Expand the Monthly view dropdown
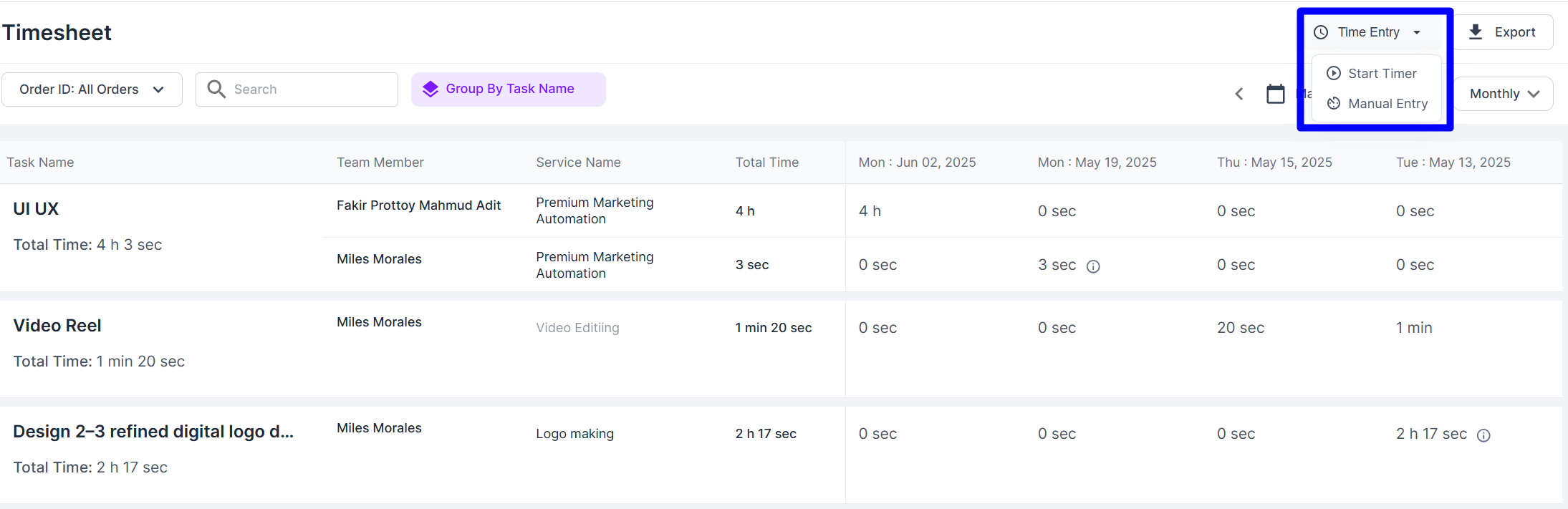This screenshot has width=1568, height=509. coord(1503,94)
